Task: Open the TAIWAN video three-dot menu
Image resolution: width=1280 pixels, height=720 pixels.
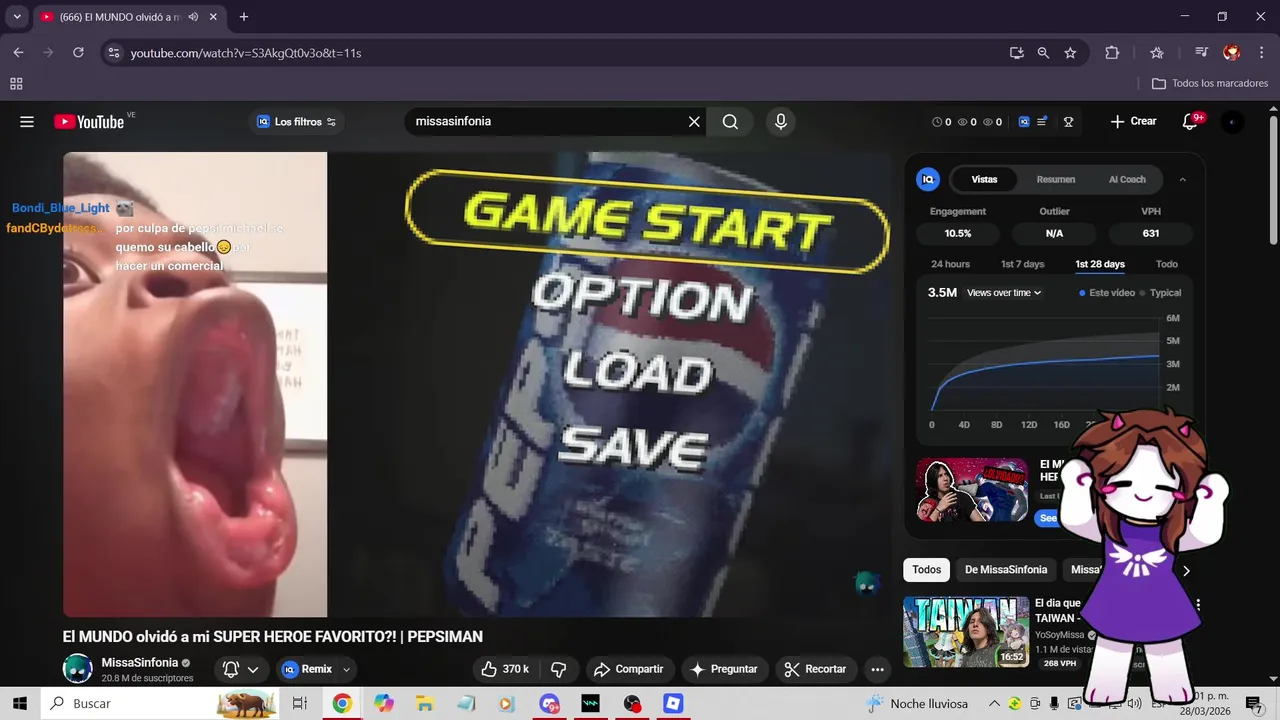Action: pos(1198,605)
